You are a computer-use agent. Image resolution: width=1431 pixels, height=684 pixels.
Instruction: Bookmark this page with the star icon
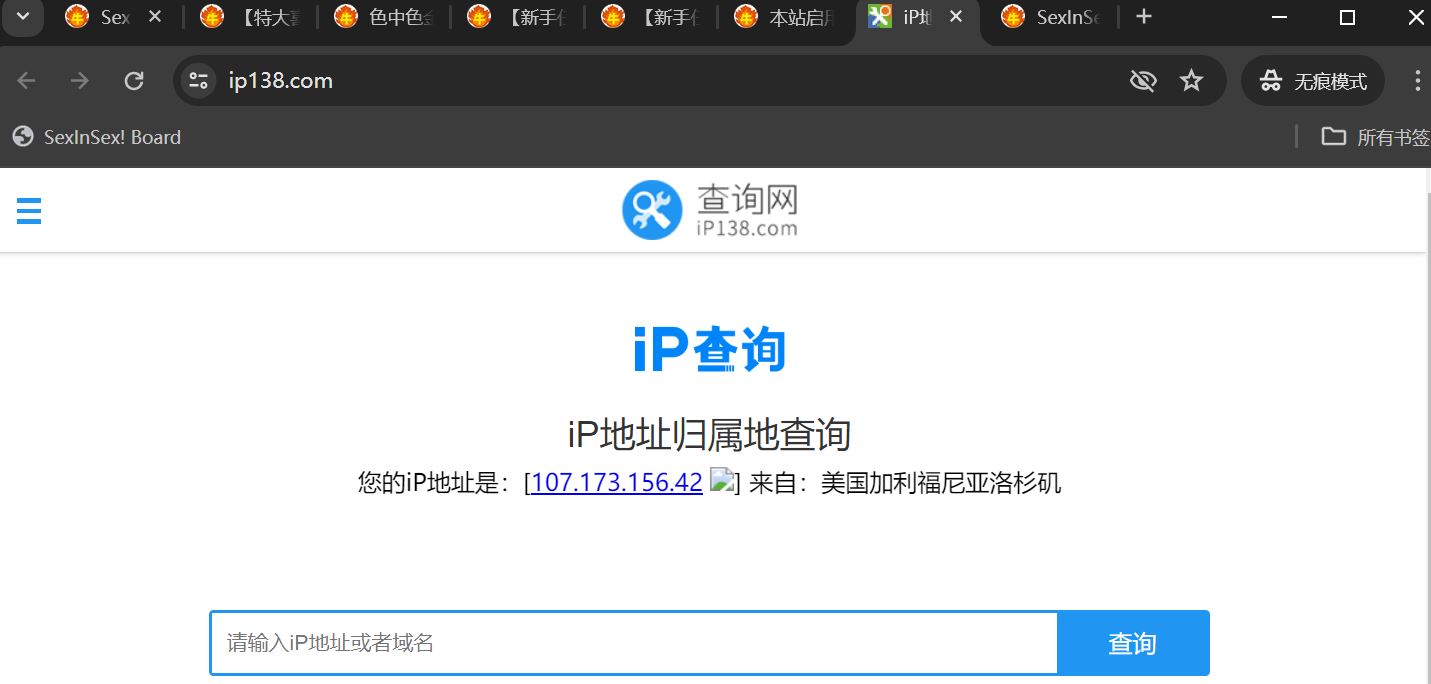pyautogui.click(x=1191, y=81)
